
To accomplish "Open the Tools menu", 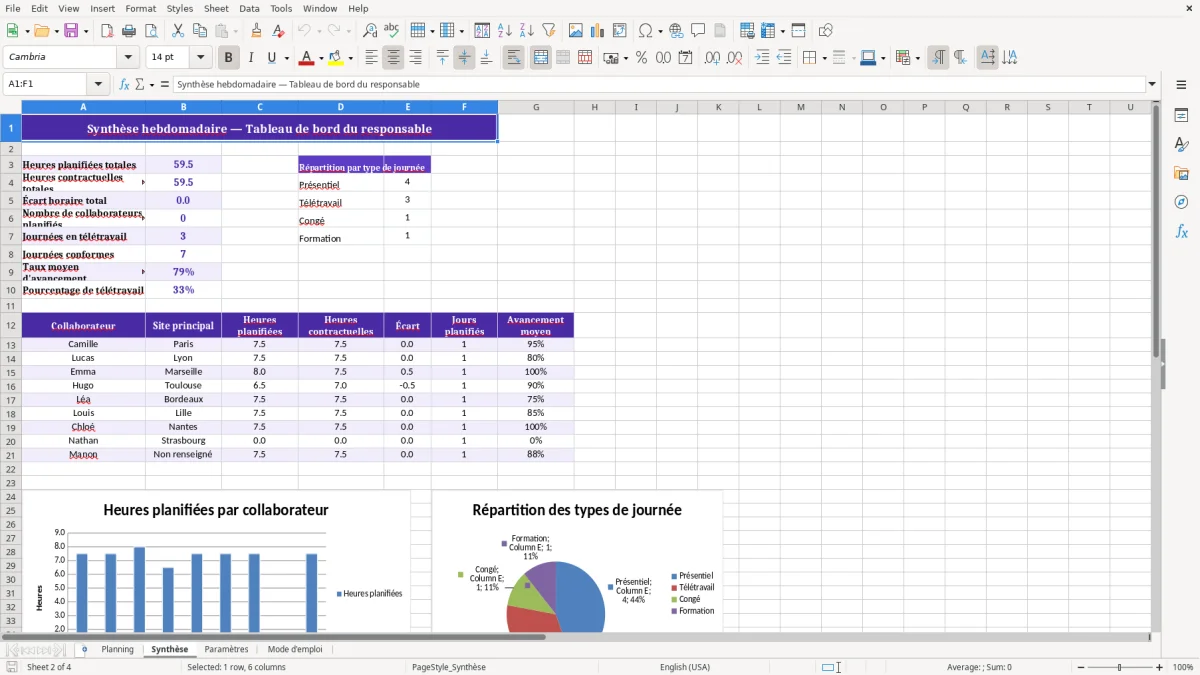I will (281, 8).
